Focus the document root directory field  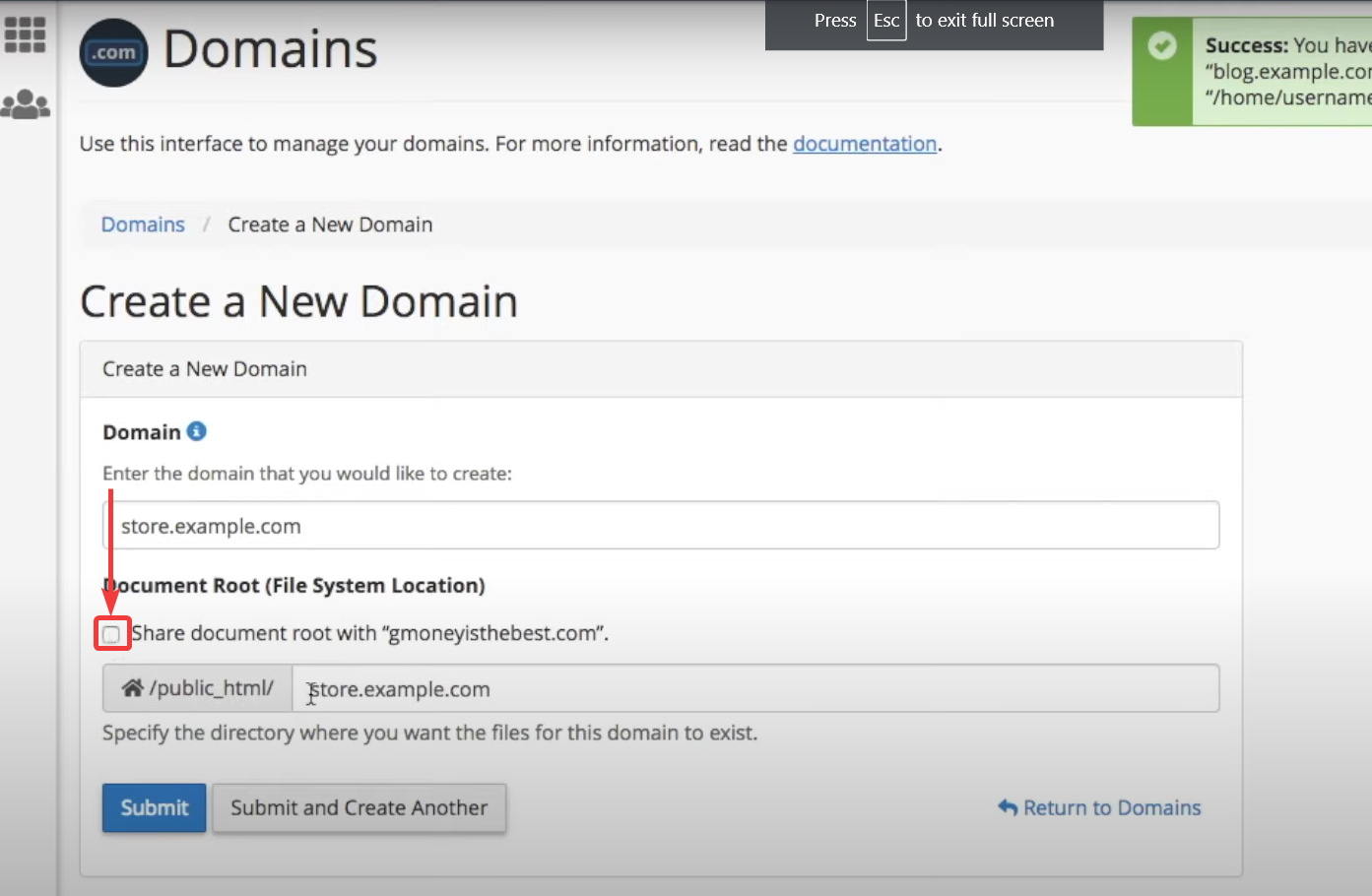755,688
